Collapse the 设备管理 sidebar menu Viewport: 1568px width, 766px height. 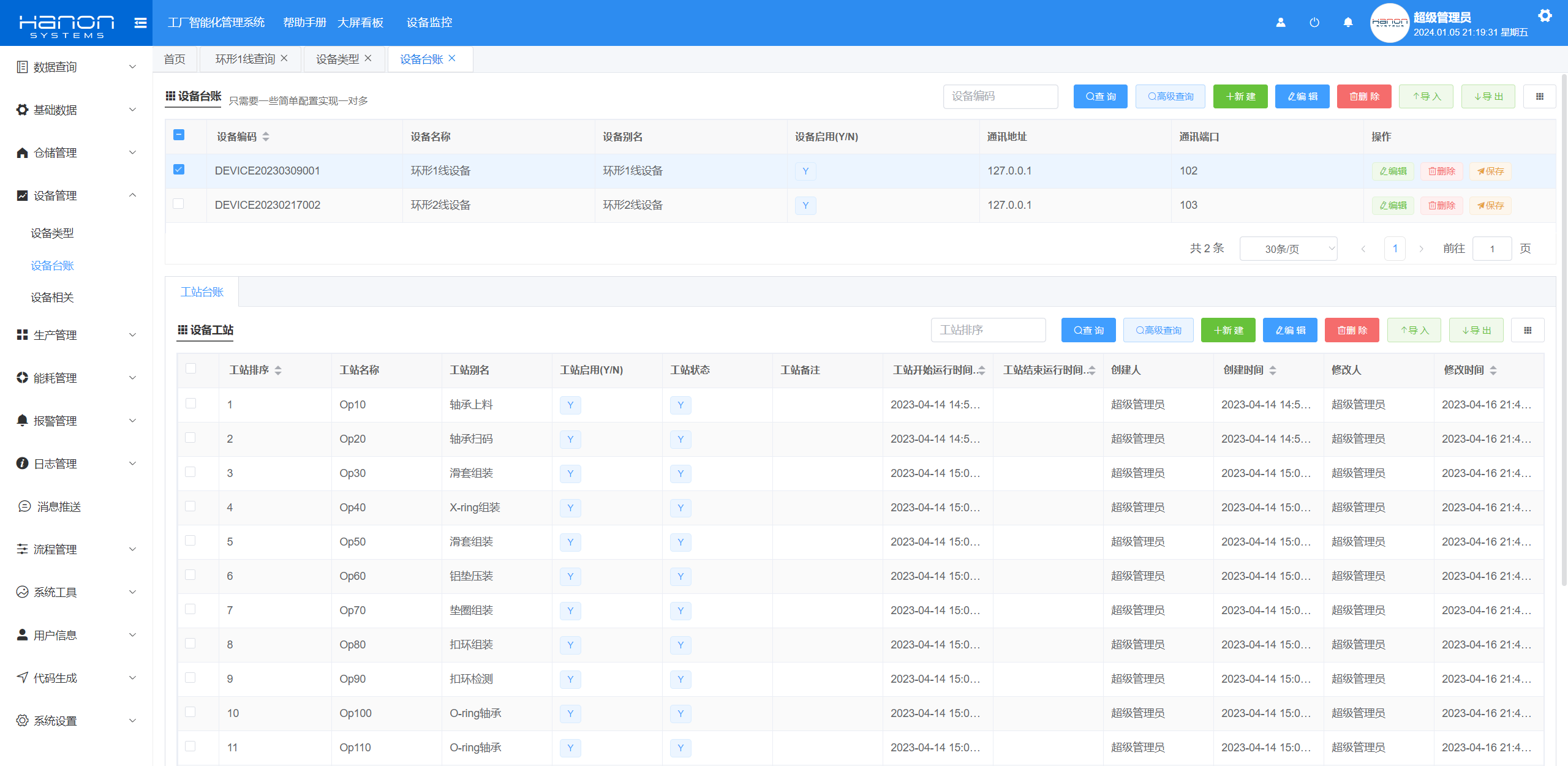click(x=76, y=195)
